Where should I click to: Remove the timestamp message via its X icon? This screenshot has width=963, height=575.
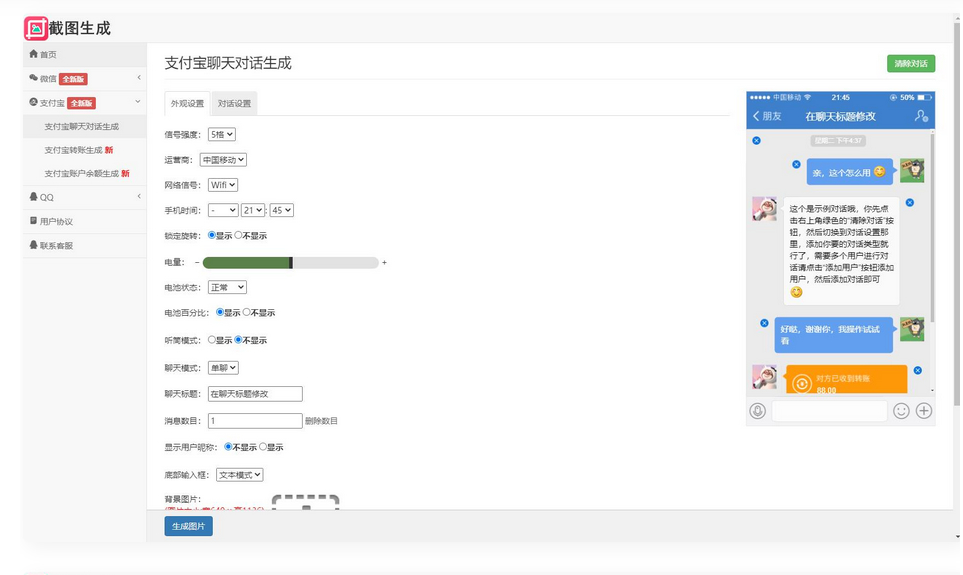pos(756,141)
